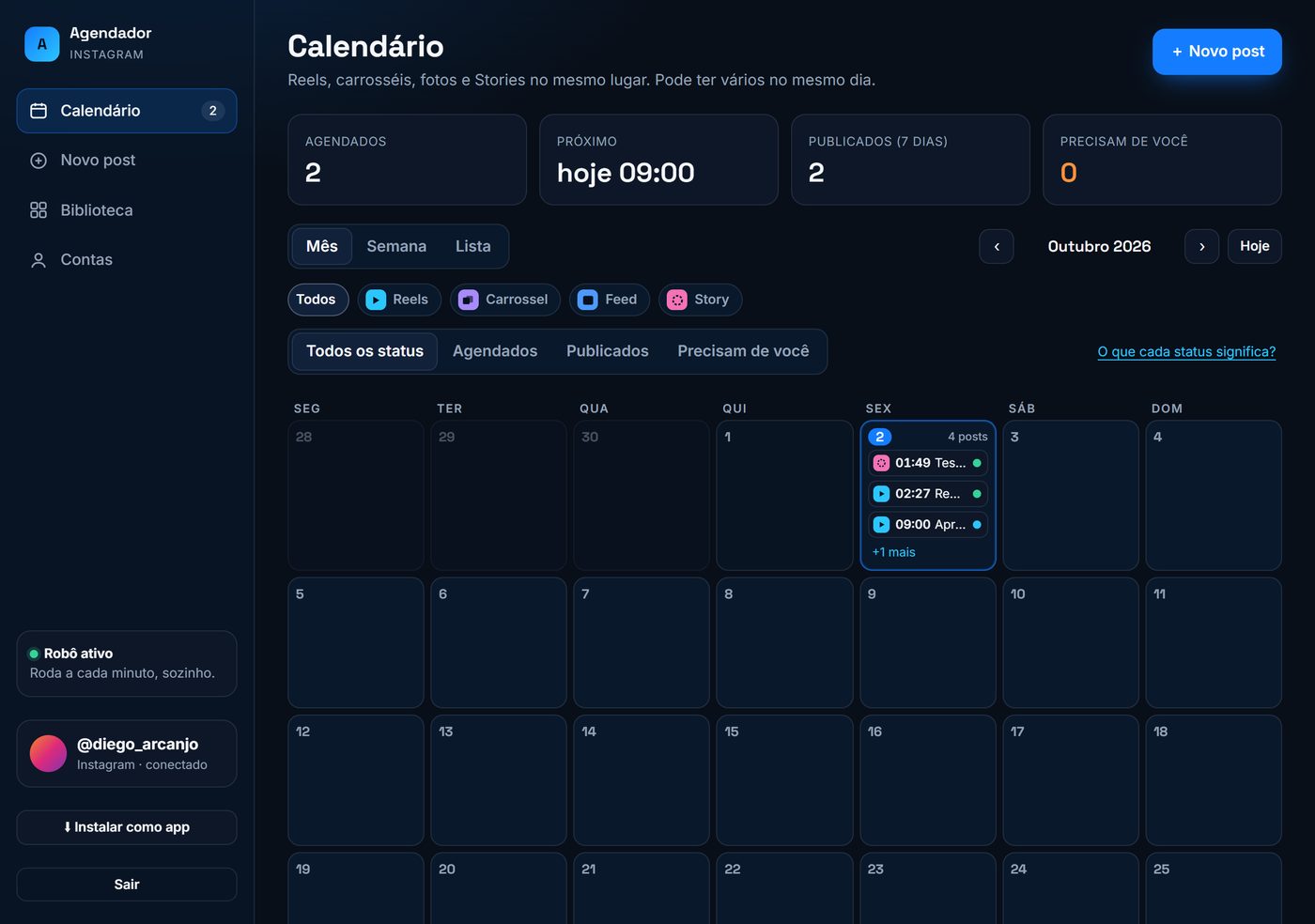
Task: Click the blue status dot on the 09:00 post
Action: click(977, 525)
